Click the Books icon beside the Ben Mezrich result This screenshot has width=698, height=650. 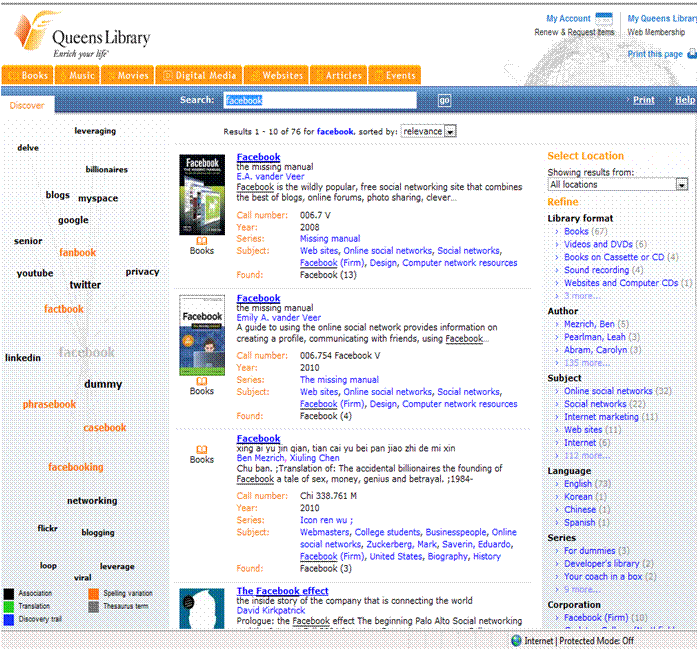[202, 450]
